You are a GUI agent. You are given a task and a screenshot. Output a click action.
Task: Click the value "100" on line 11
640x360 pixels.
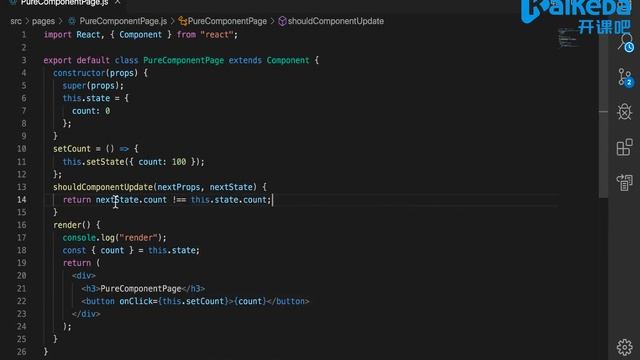tap(179, 162)
